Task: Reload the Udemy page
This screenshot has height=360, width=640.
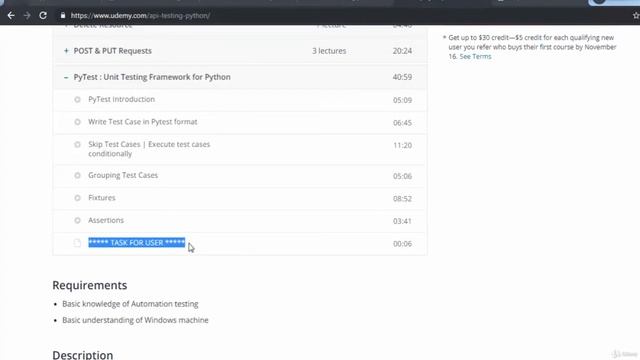Action: 43,16
